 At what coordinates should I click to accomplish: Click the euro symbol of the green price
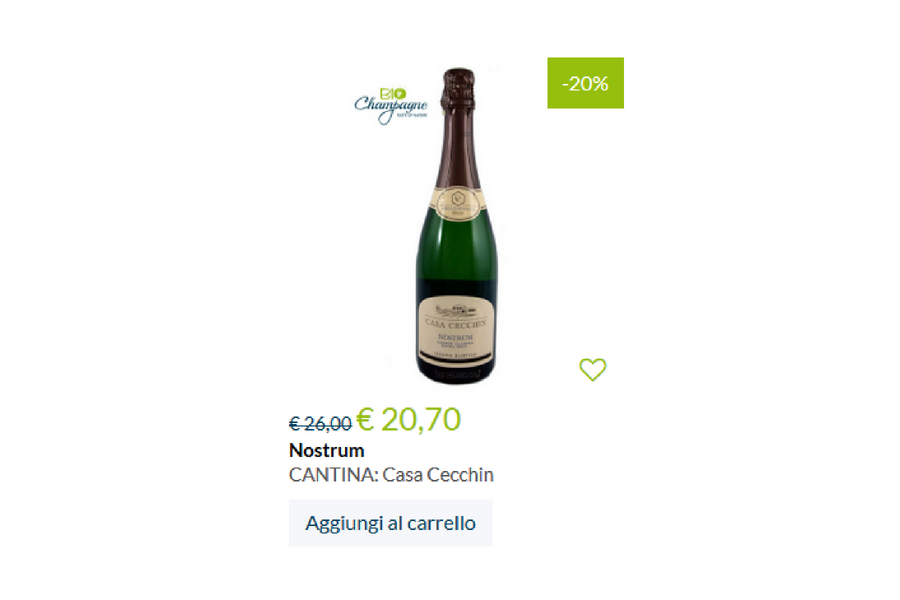point(365,419)
